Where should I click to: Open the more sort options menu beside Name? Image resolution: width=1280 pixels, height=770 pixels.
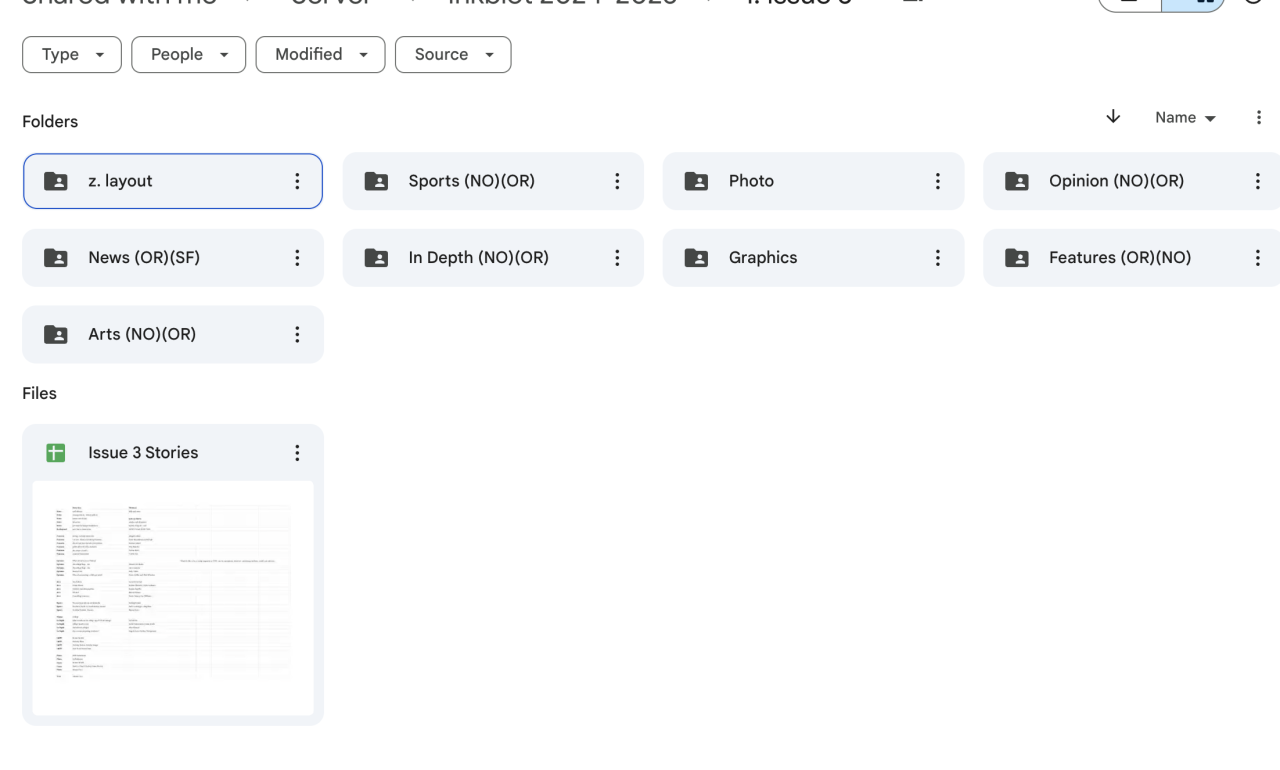[x=1258, y=117]
